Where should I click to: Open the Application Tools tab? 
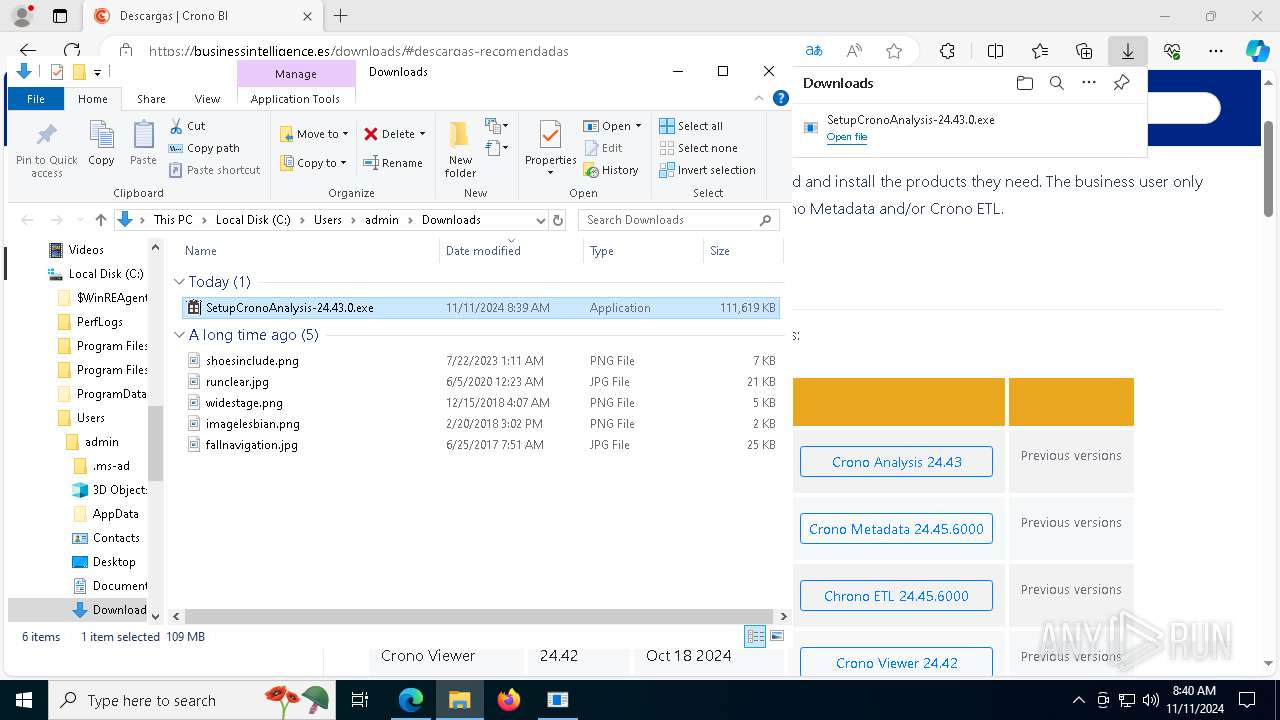(x=295, y=99)
